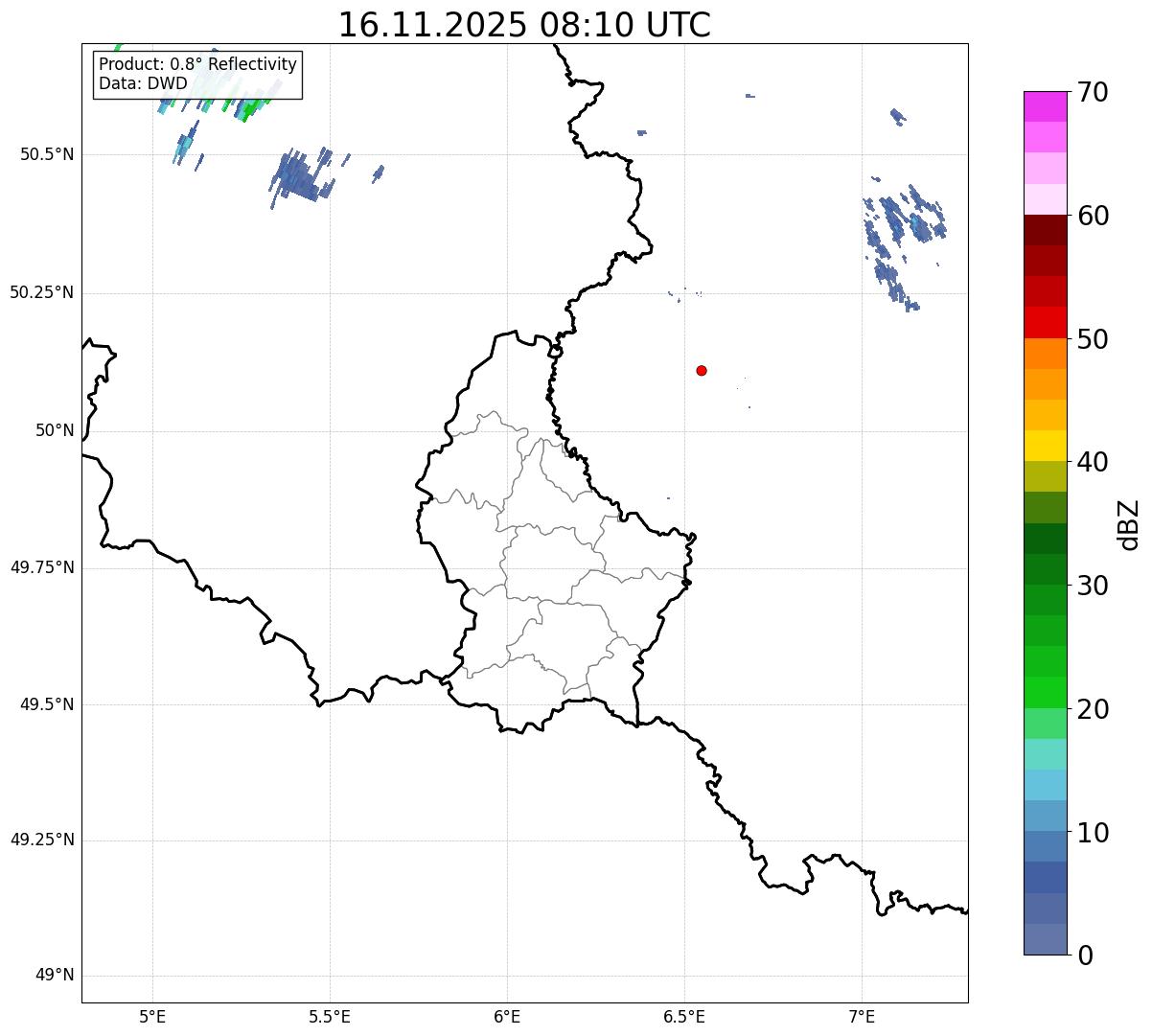Click the latitude label "49°N"
The image size is (1152, 1036).
pos(55,976)
